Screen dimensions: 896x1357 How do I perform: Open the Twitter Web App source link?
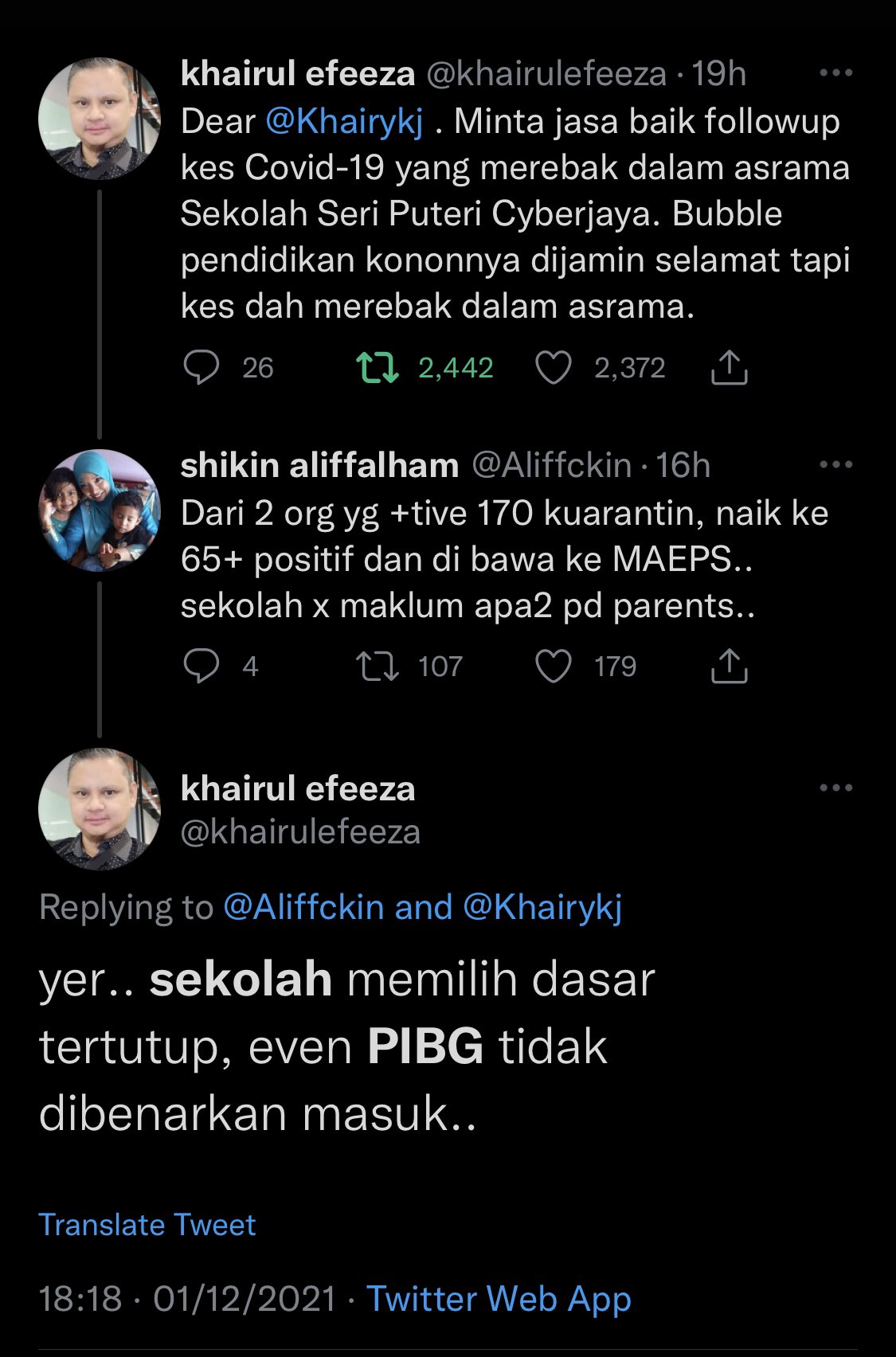click(x=499, y=1298)
